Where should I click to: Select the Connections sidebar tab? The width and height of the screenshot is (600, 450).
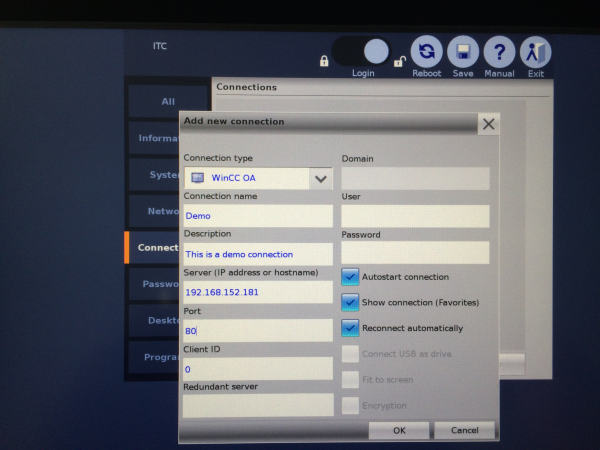tap(152, 248)
